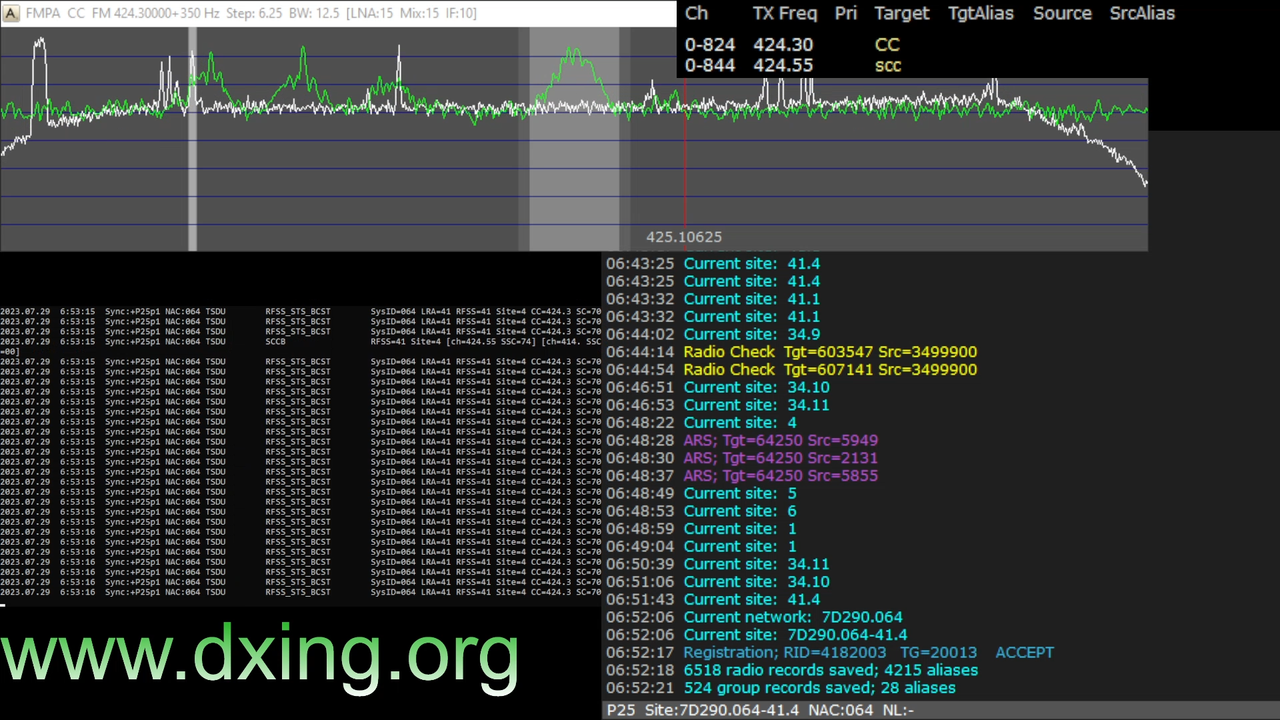1280x720 pixels.
Task: Click ARS entry with Src=5949
Action: coord(742,440)
